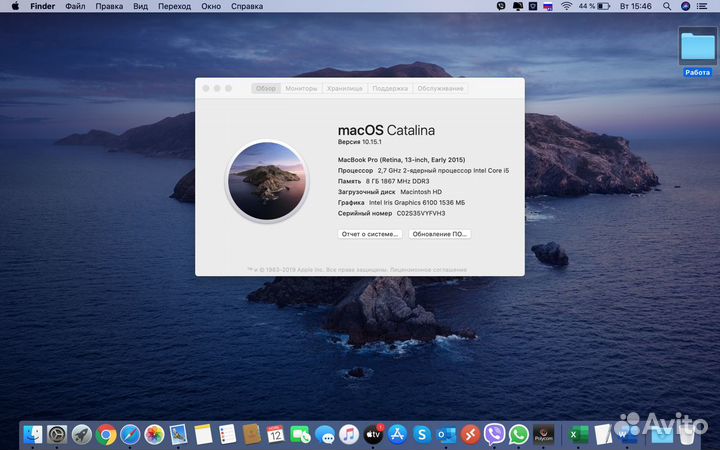The height and width of the screenshot is (450, 720).
Task: Open Music app in the Dock
Action: 349,434
